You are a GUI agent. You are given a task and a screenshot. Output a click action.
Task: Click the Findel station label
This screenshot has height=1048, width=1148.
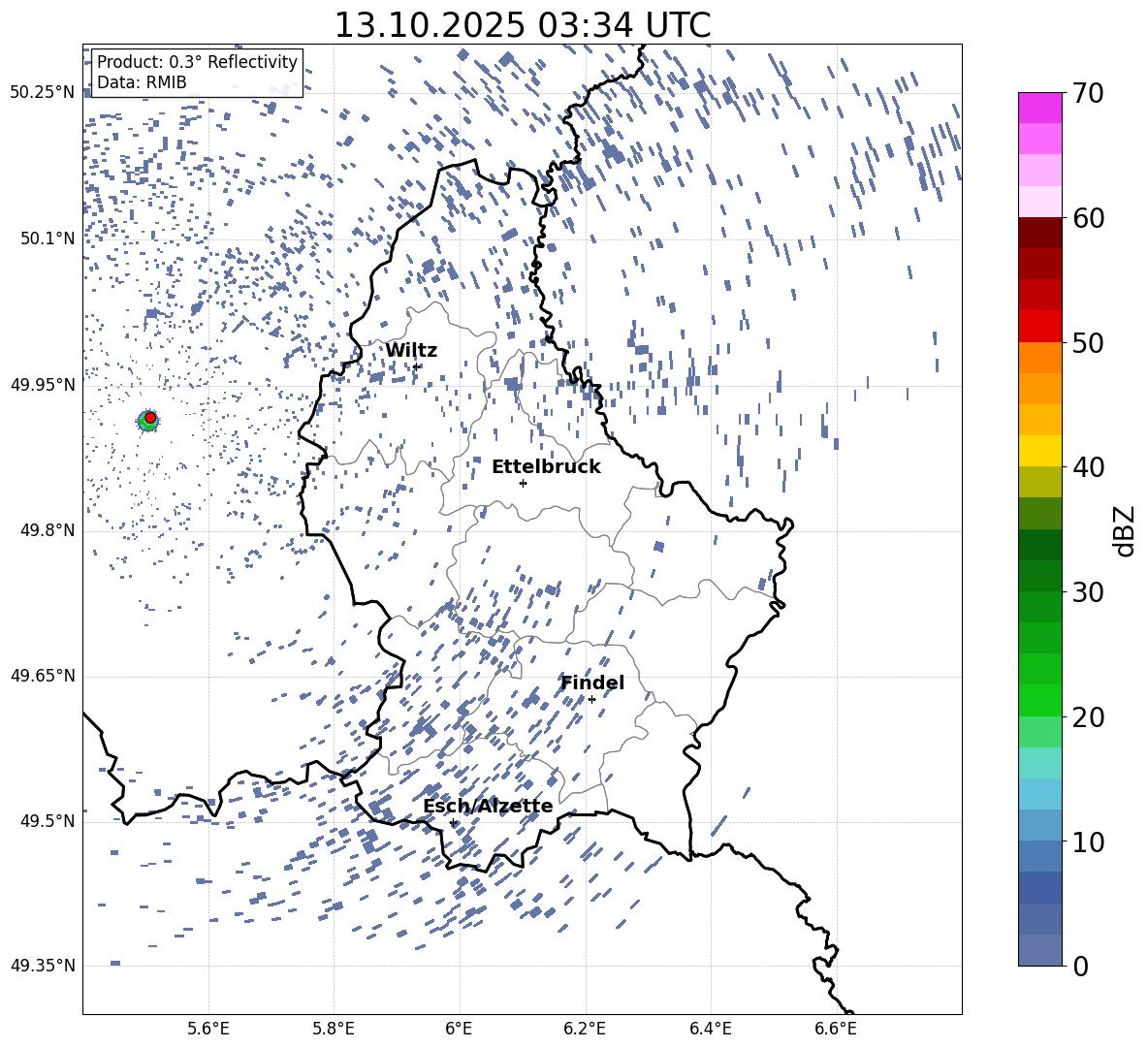coord(592,683)
